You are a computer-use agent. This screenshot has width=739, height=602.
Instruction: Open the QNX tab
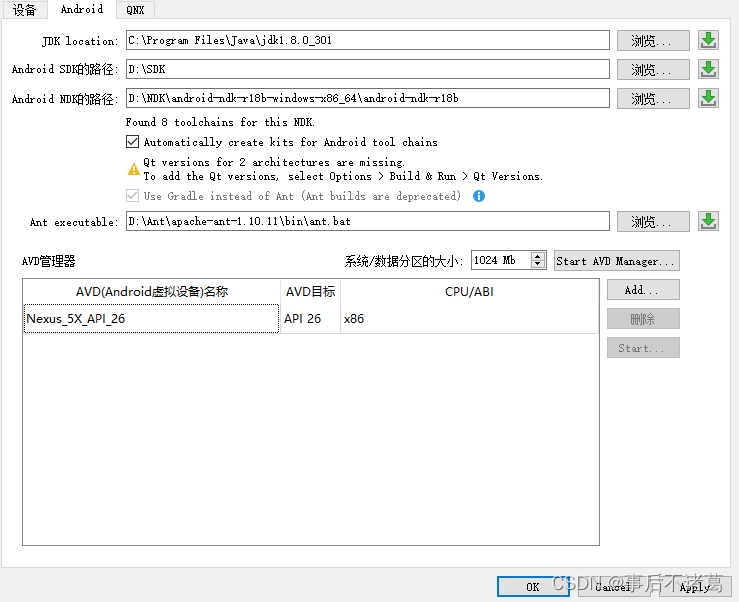coord(135,10)
